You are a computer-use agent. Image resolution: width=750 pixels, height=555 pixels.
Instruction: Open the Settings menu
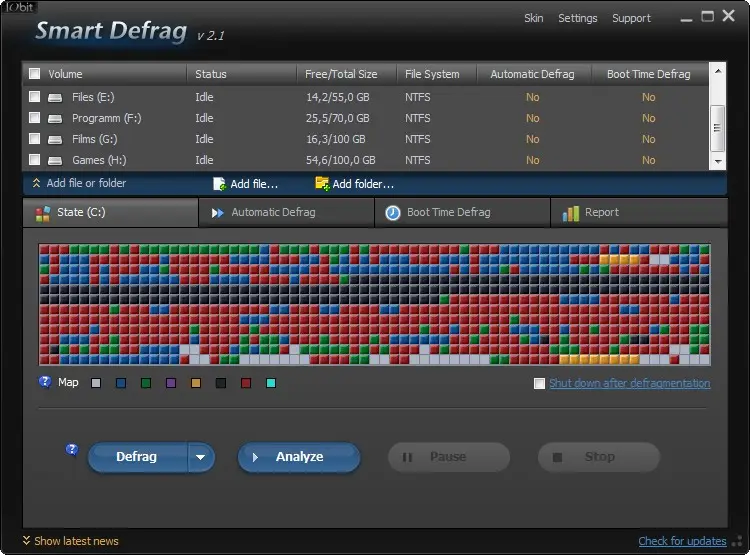[x=578, y=19]
